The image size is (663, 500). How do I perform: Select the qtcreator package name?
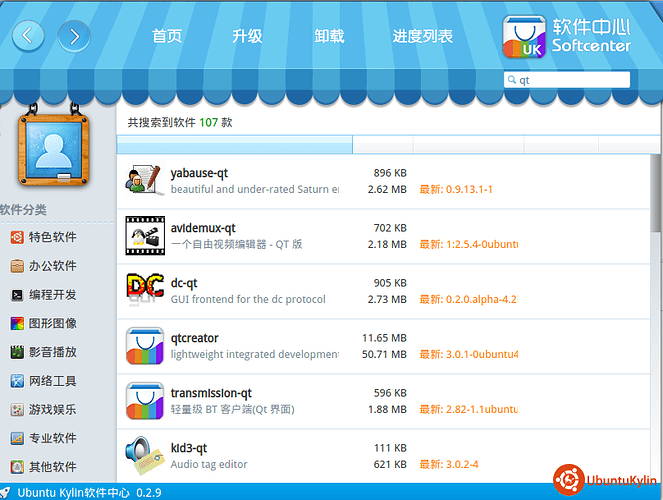point(195,338)
